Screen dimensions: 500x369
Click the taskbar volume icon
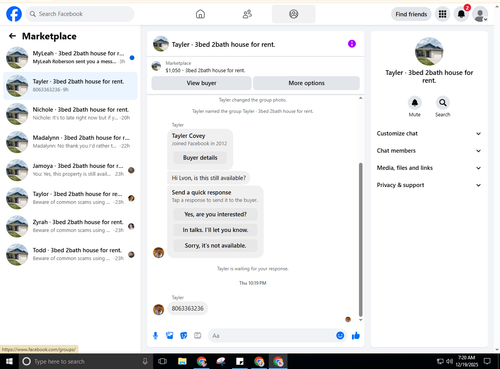[x=449, y=361]
